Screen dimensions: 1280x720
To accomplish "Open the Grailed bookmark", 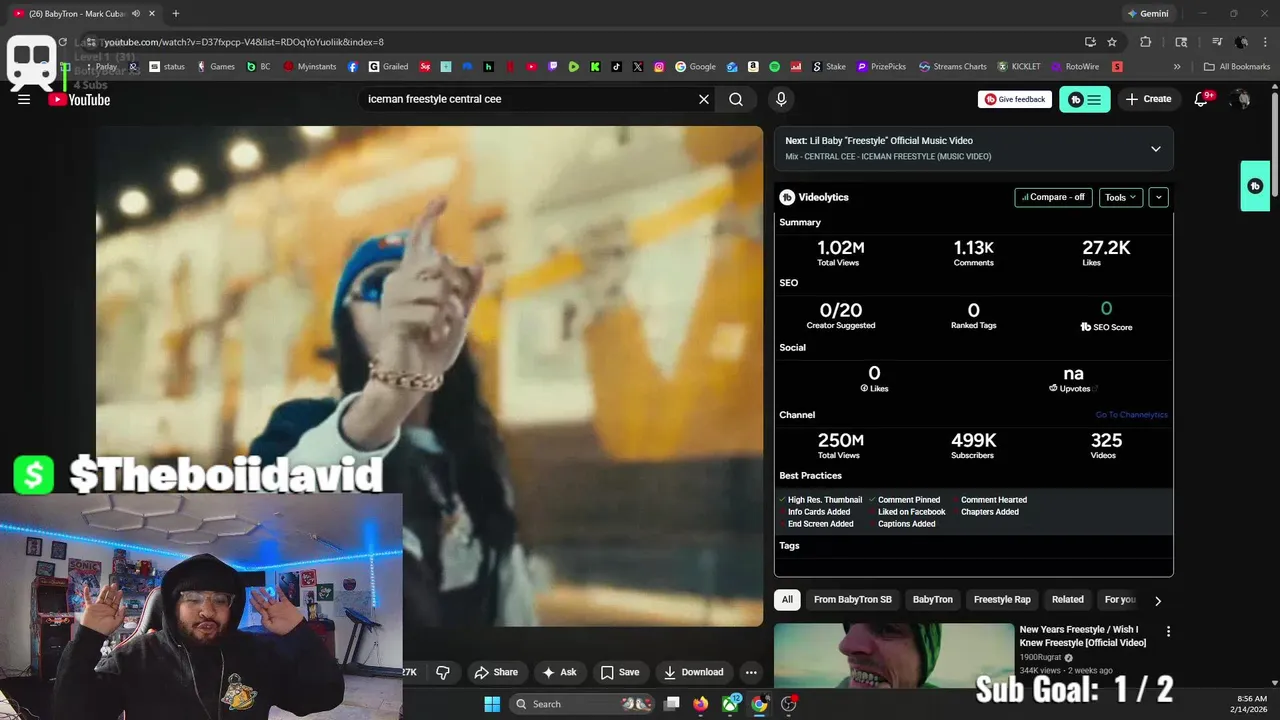I will [x=389, y=67].
